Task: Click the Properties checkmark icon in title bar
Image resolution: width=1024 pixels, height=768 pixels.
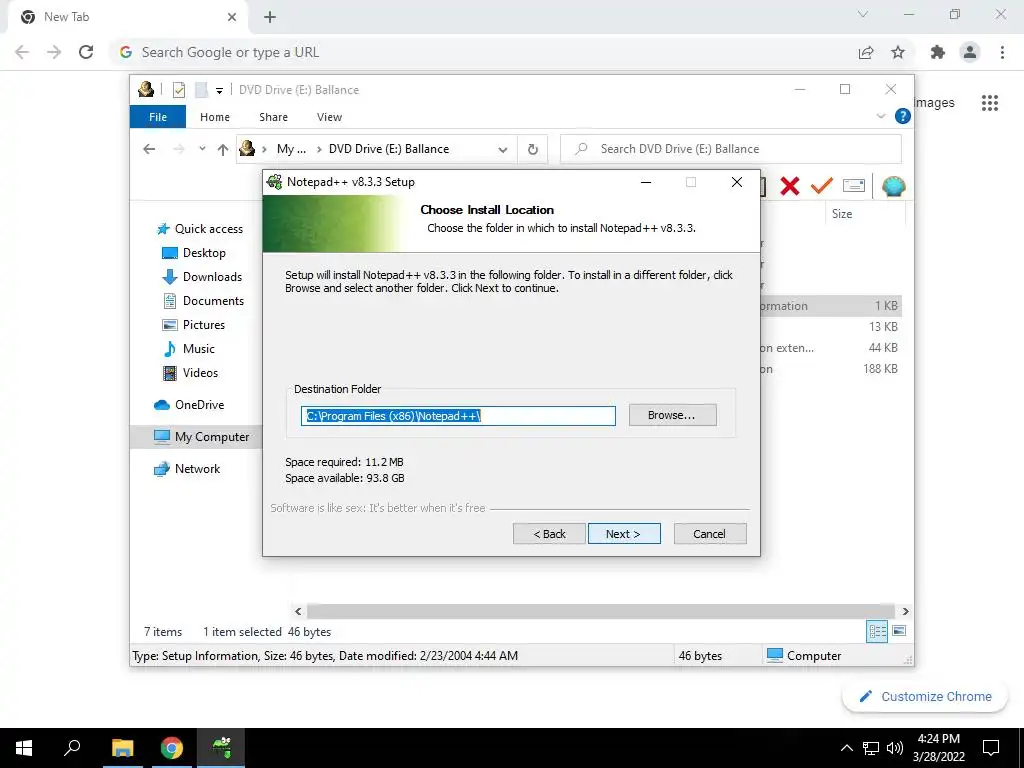Action: pos(178,89)
